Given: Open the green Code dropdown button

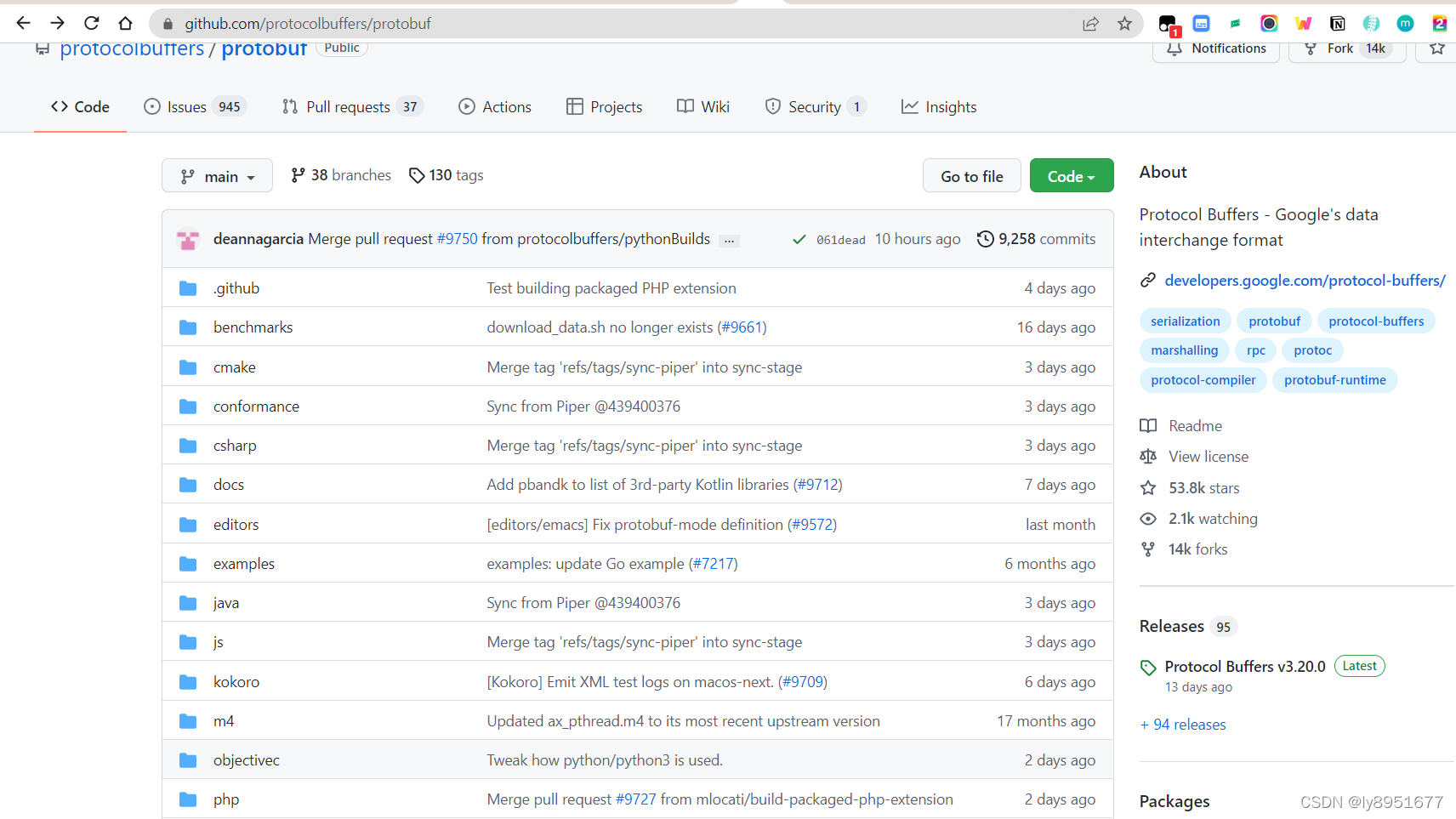Looking at the screenshot, I should (1072, 175).
